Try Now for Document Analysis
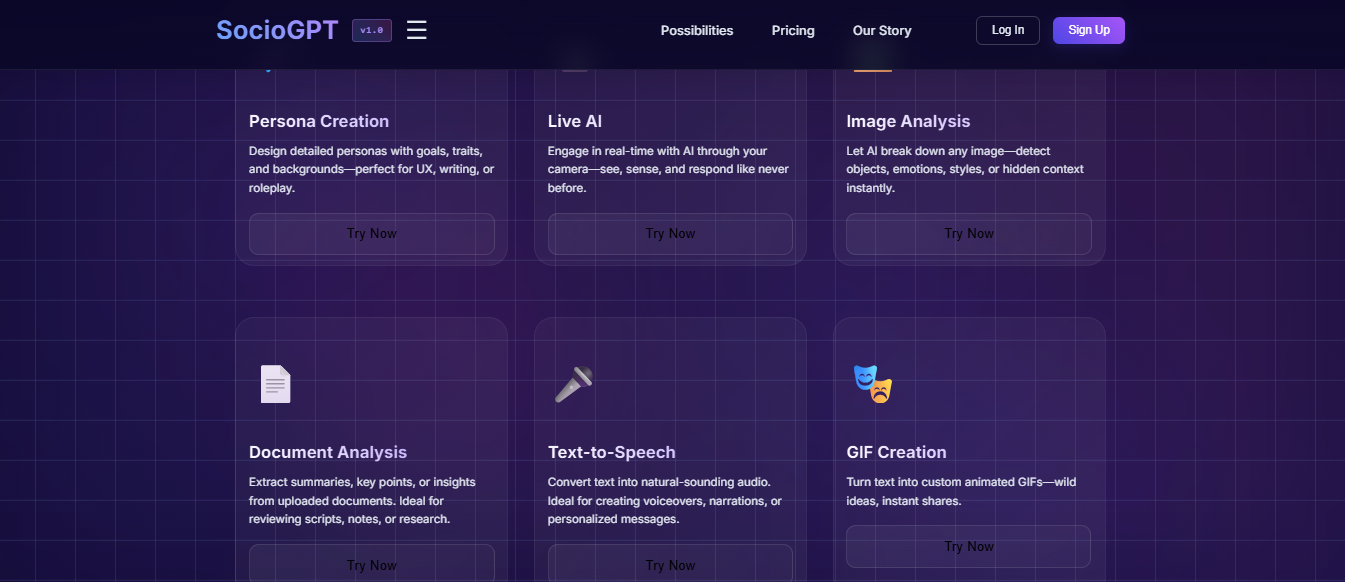The width and height of the screenshot is (1345, 582). tap(372, 563)
